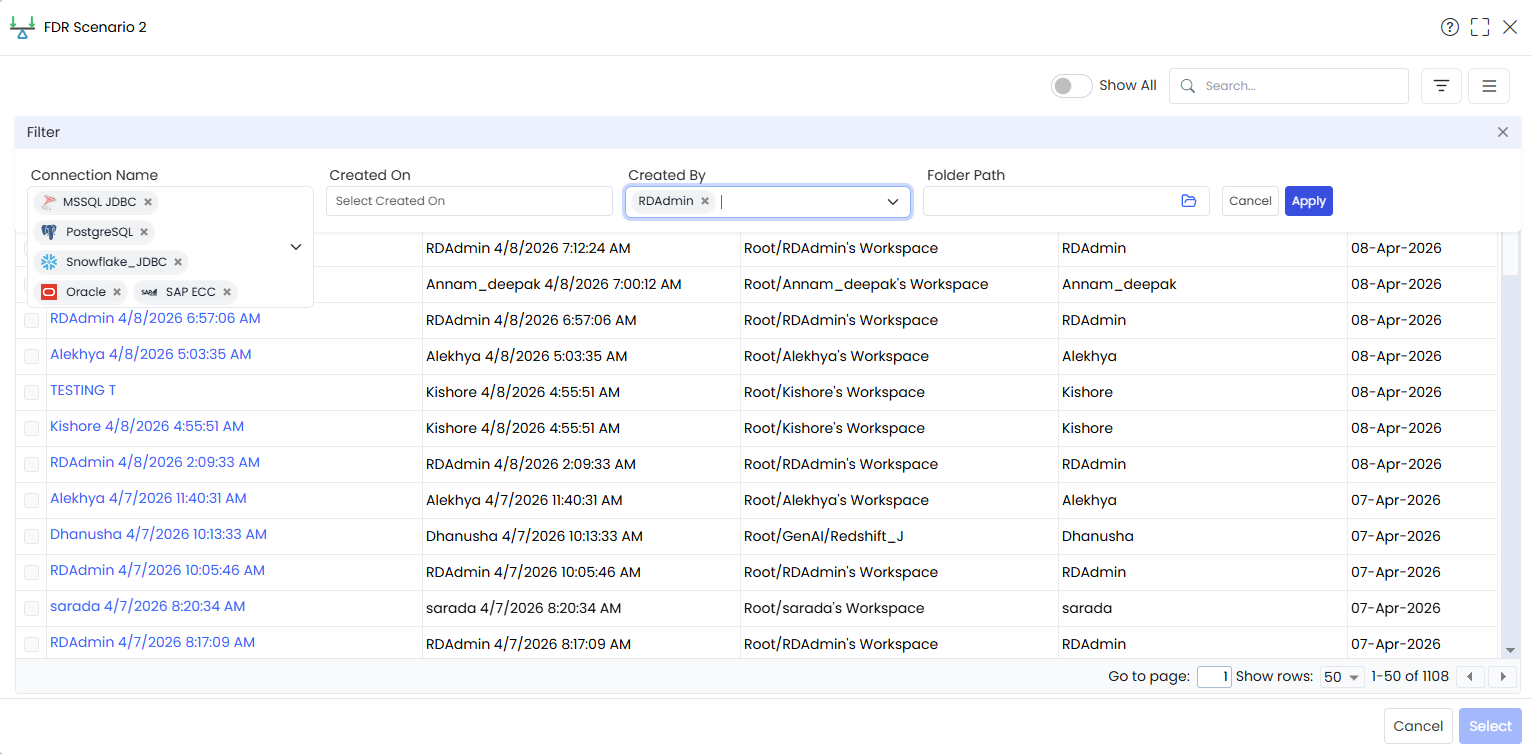The height and width of the screenshot is (754, 1532).
Task: Check the box for Dhanusha 4/7/2026 10:13:33 AM
Action: pyautogui.click(x=32, y=536)
